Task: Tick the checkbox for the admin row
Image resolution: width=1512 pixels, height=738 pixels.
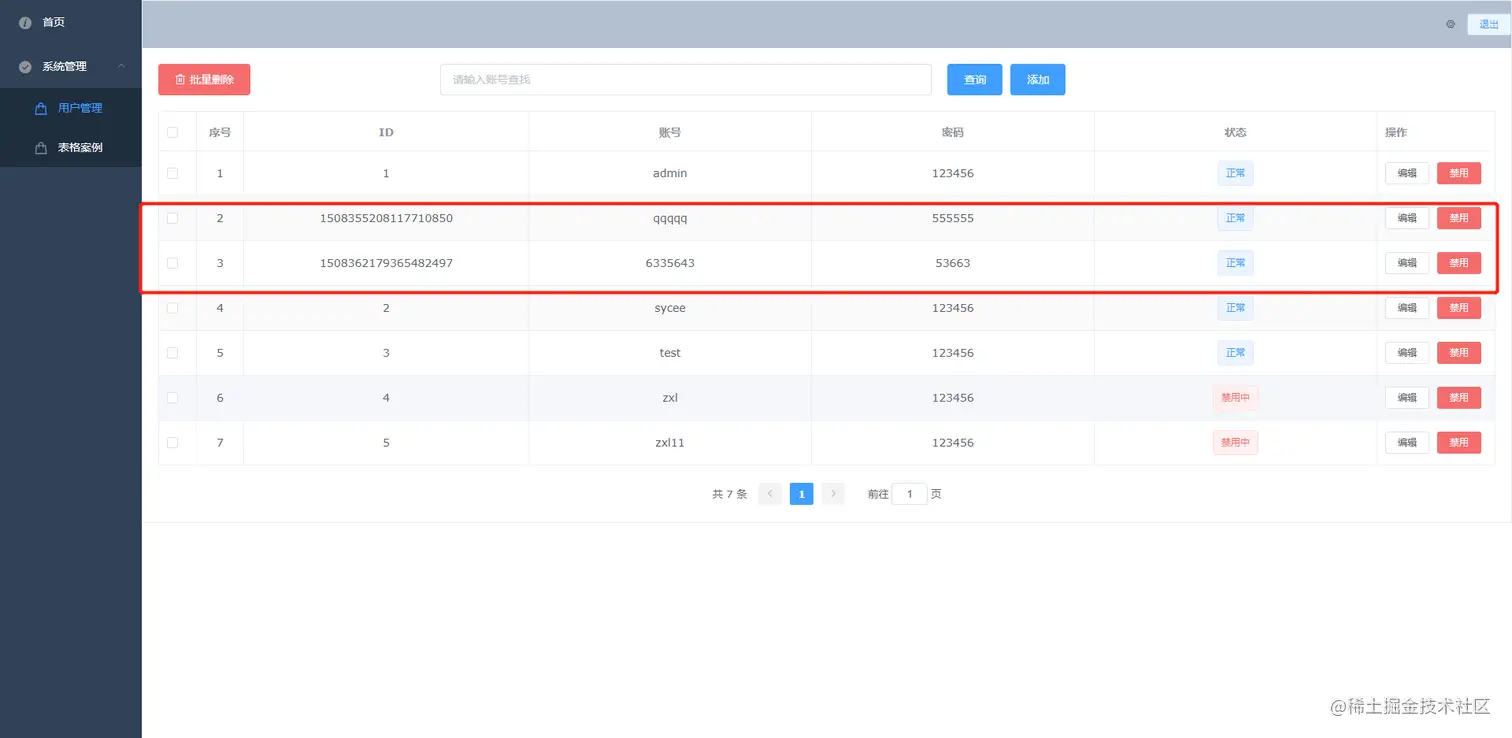Action: pyautogui.click(x=172, y=173)
